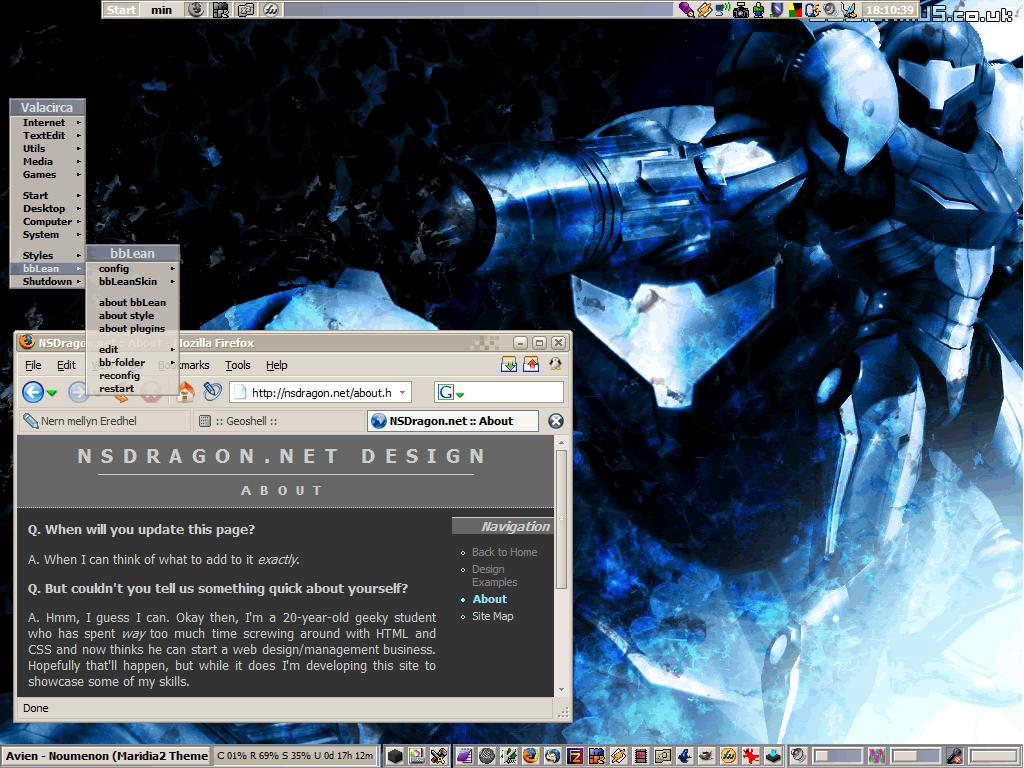Screen dimensions: 1024x768
Task: Click the paperclip icon beside the home button
Action: pos(213,391)
